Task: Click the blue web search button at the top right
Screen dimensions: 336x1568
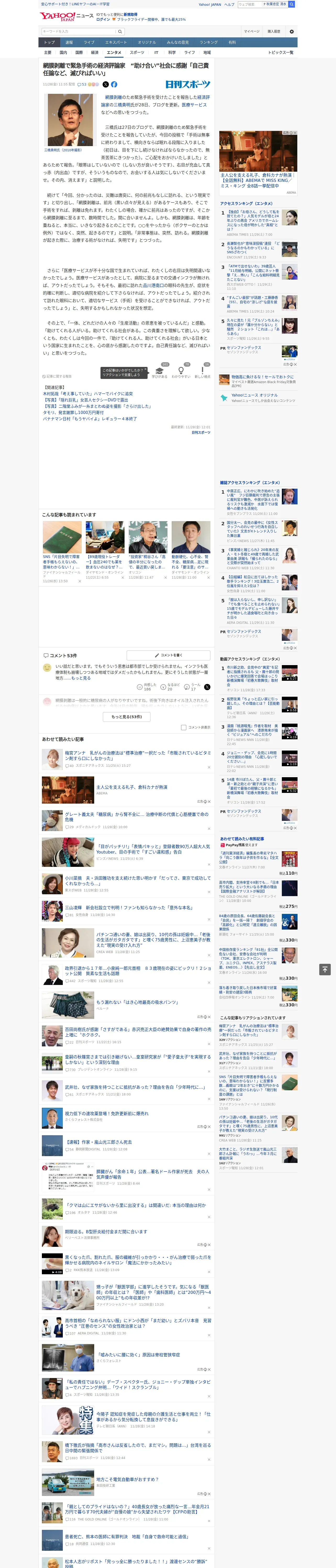Action: coord(292,4)
